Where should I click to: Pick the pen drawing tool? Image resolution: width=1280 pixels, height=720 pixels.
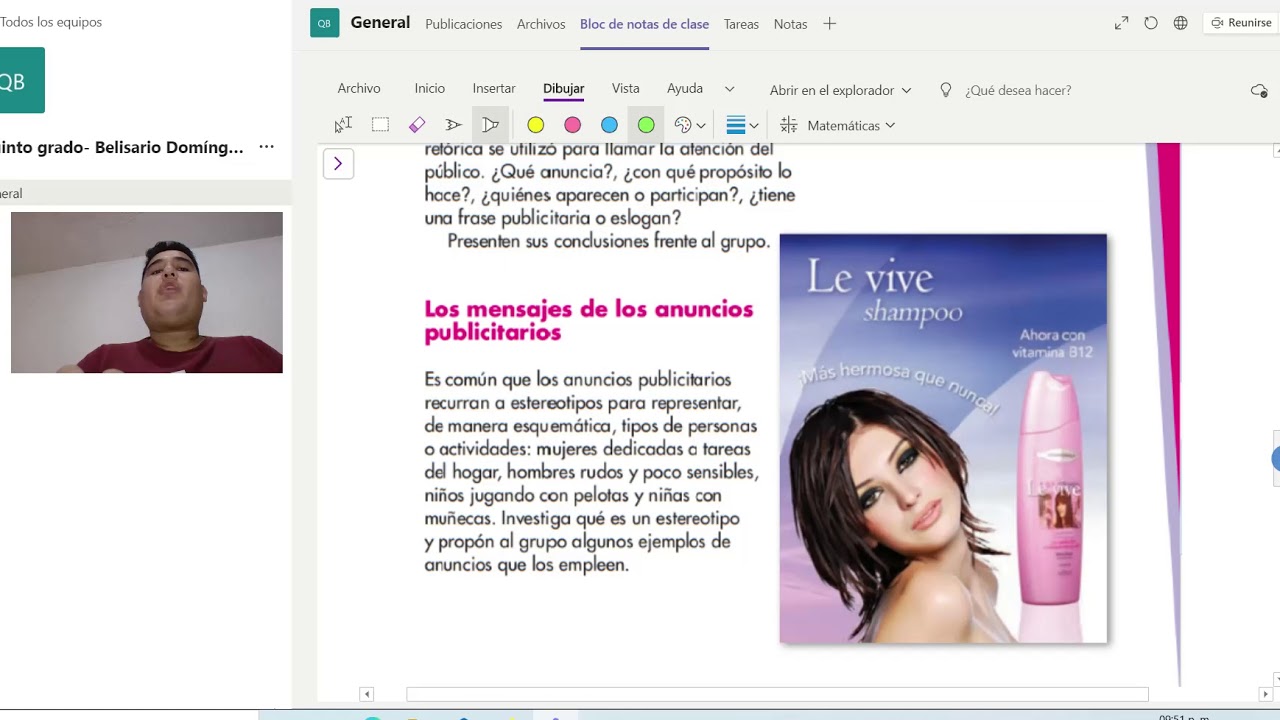pyautogui.click(x=453, y=125)
